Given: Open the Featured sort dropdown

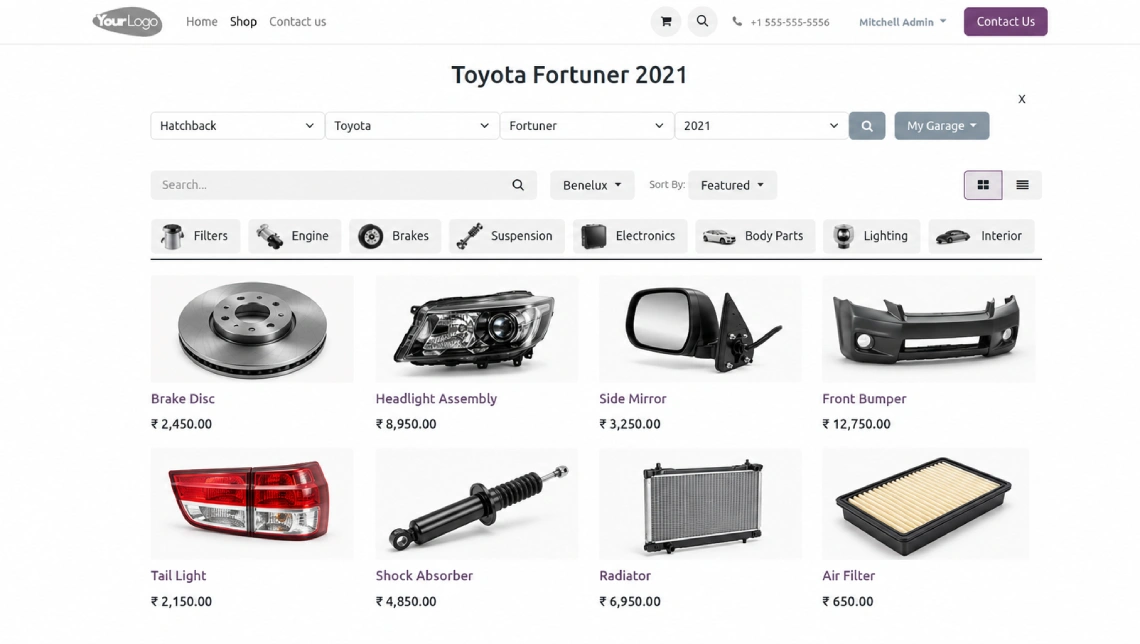Looking at the screenshot, I should 732,185.
